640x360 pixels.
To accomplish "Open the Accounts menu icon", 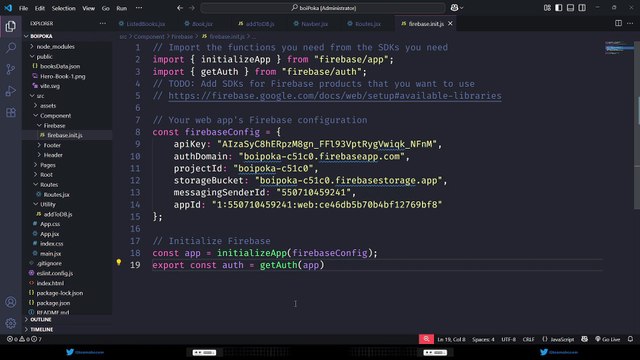I will 11,302.
